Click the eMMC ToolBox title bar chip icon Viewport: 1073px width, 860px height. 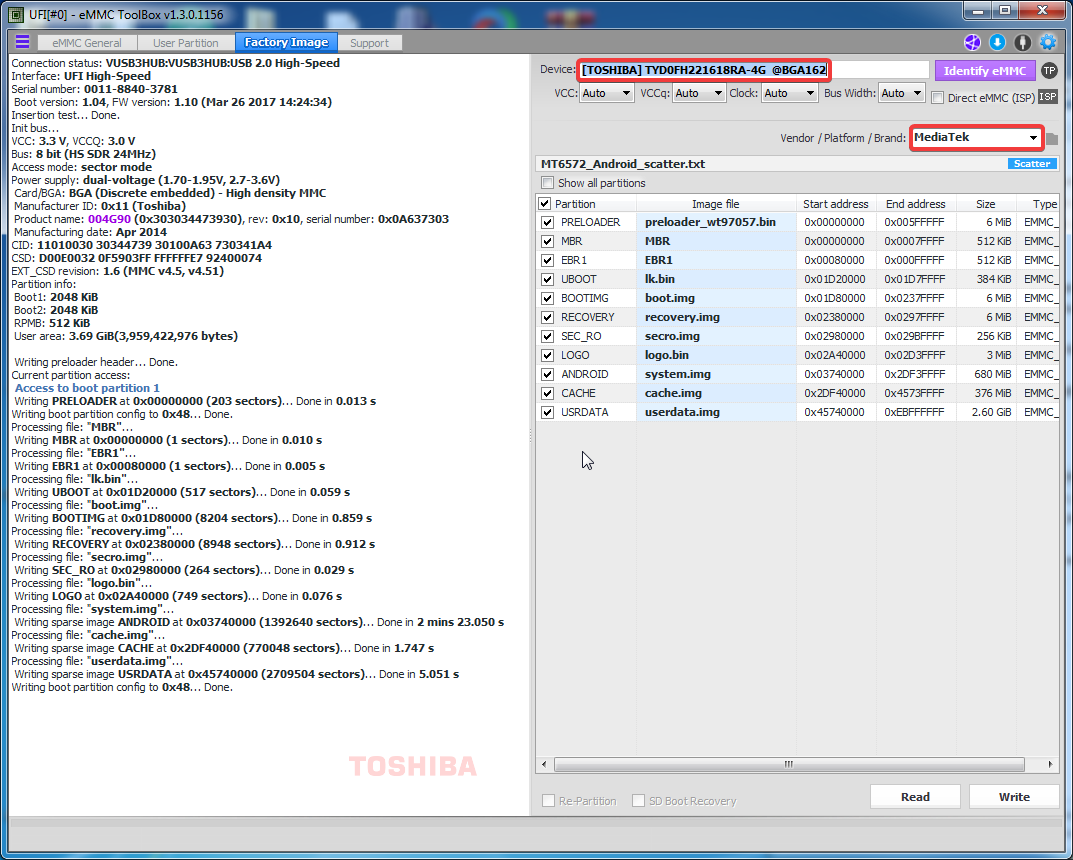[x=15, y=14]
